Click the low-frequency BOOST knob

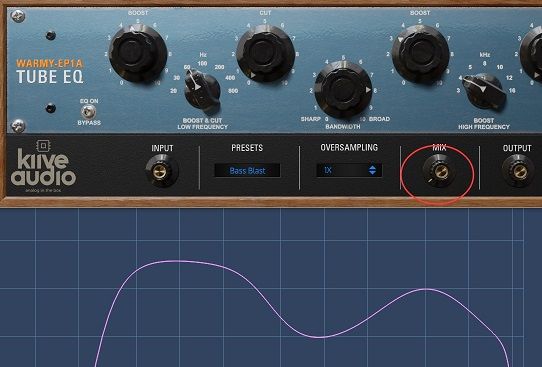click(138, 54)
